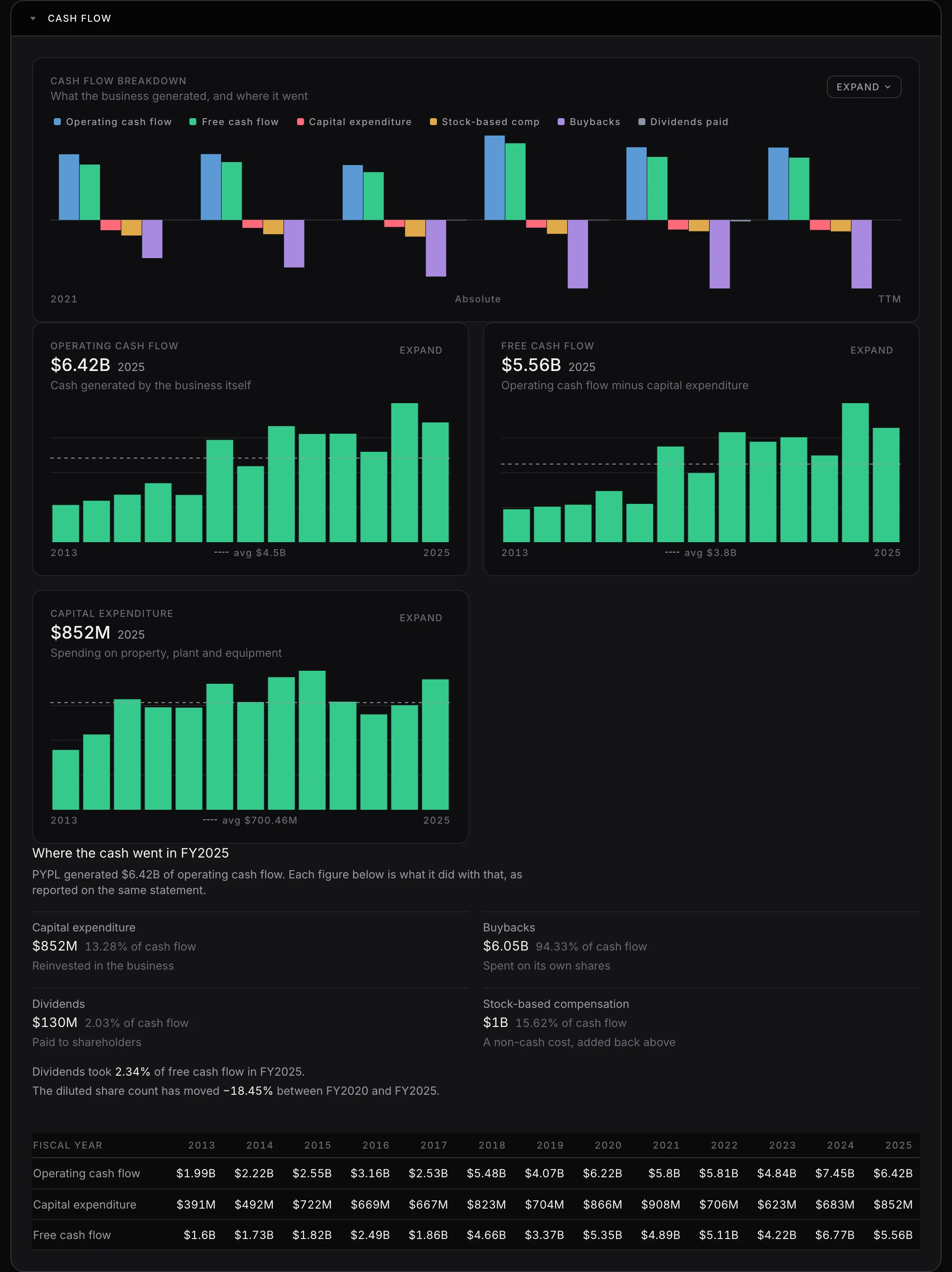Click the 2021 Operating cash flow breakdown bar

69,187
